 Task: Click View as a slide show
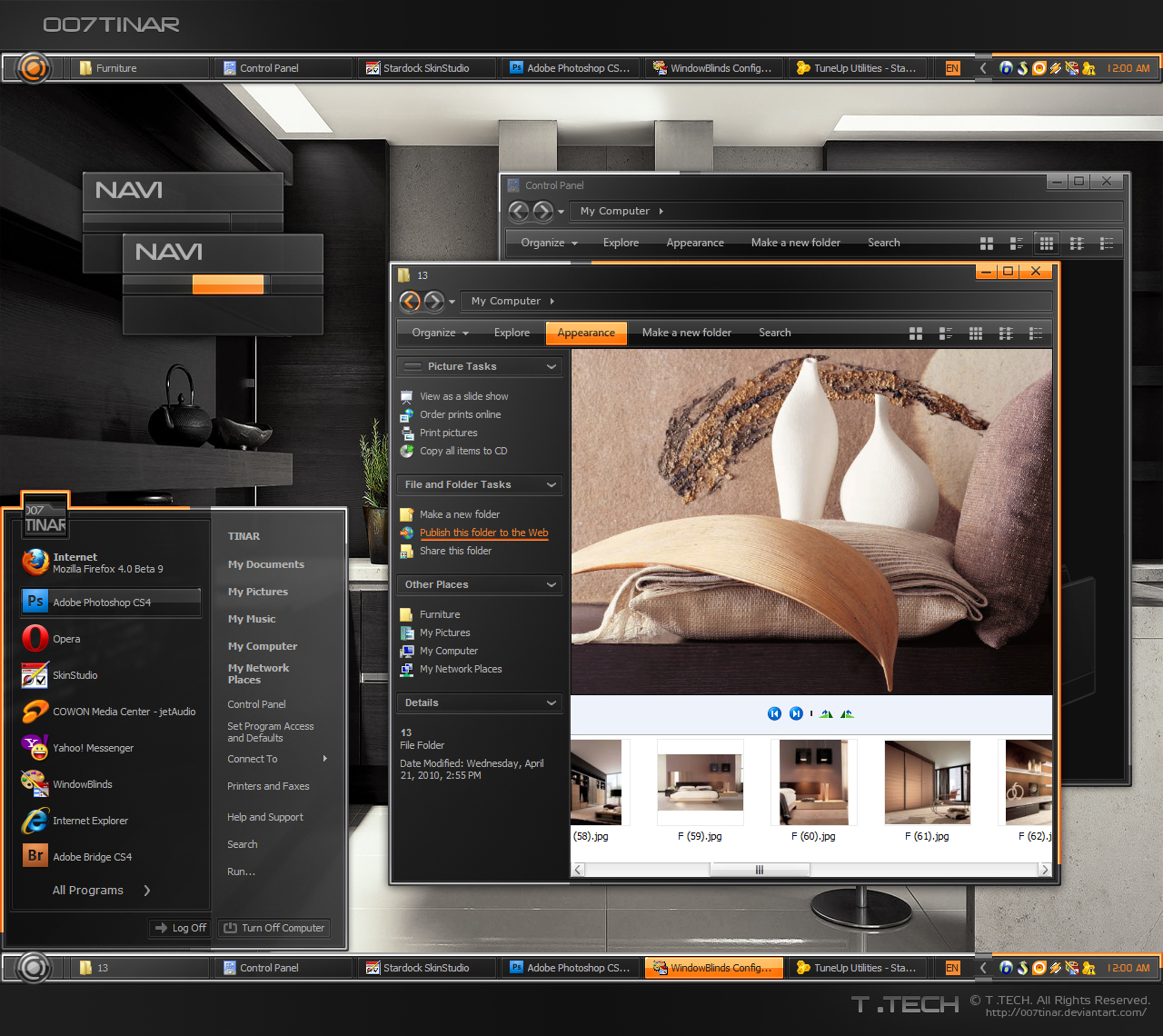click(463, 396)
